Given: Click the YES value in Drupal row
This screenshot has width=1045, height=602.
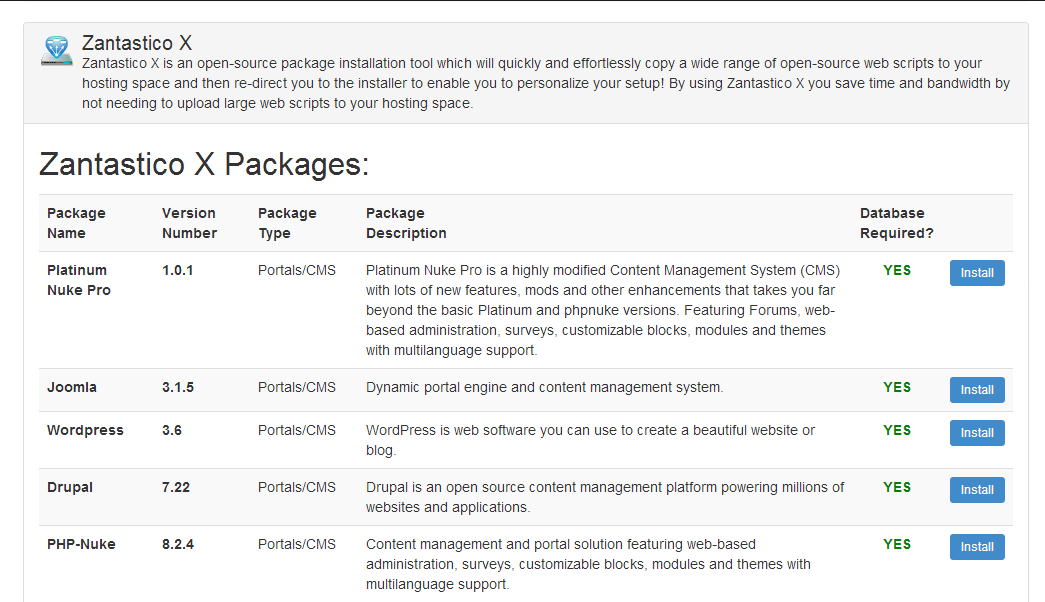Looking at the screenshot, I should click(x=897, y=487).
